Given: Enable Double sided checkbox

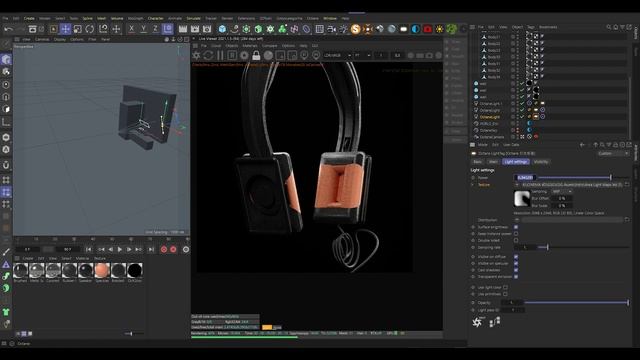Looking at the screenshot, I should (x=516, y=240).
